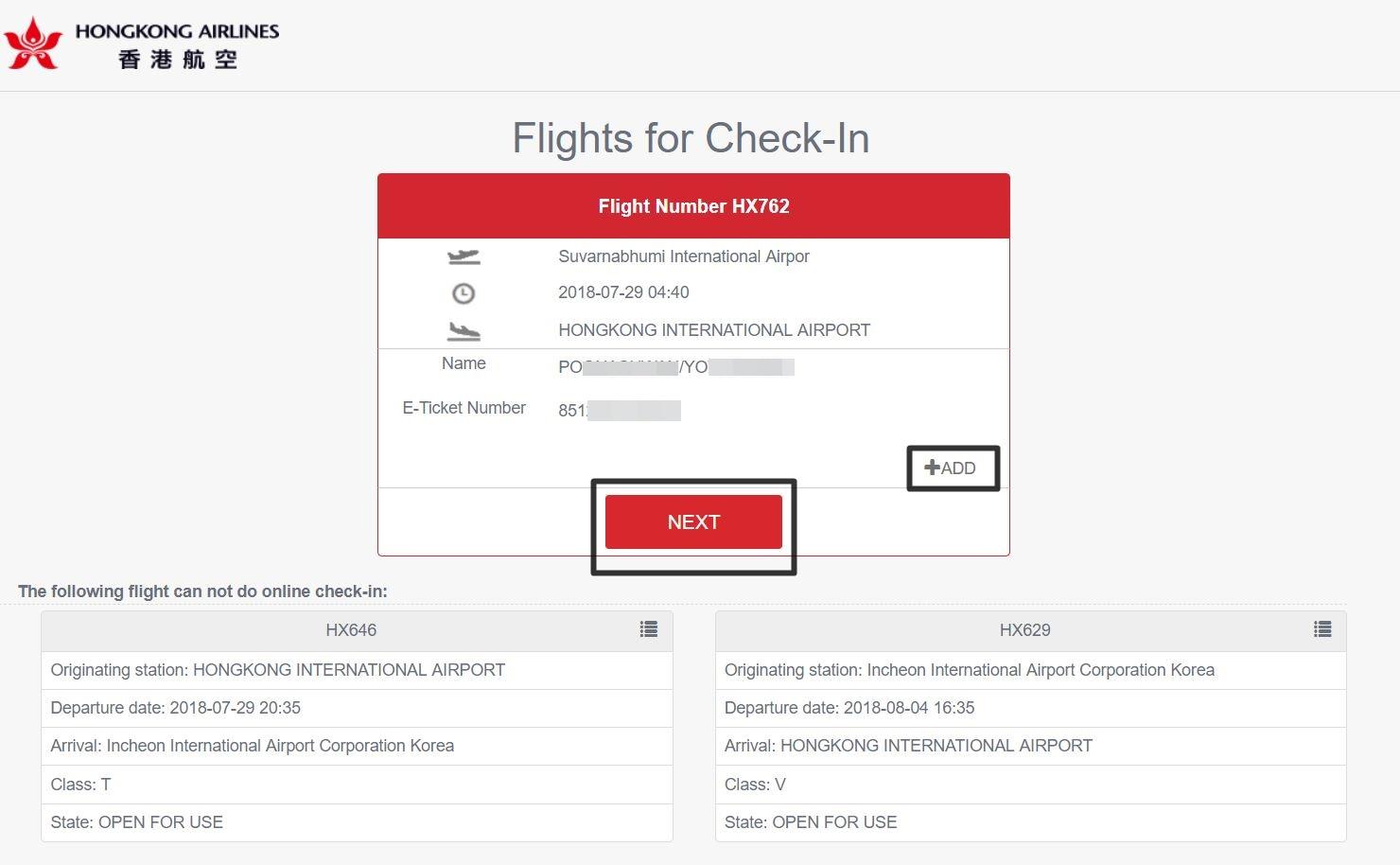
Task: Click the Arrival HONGKONG INTERNATIONAL AIRPORT row
Action: (1029, 746)
